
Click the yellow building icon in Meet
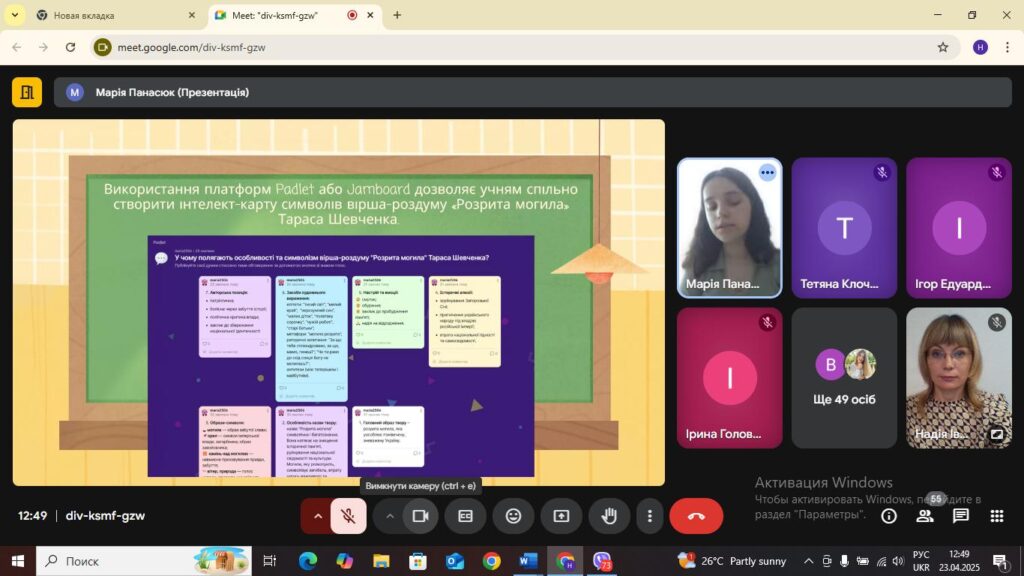tap(27, 92)
